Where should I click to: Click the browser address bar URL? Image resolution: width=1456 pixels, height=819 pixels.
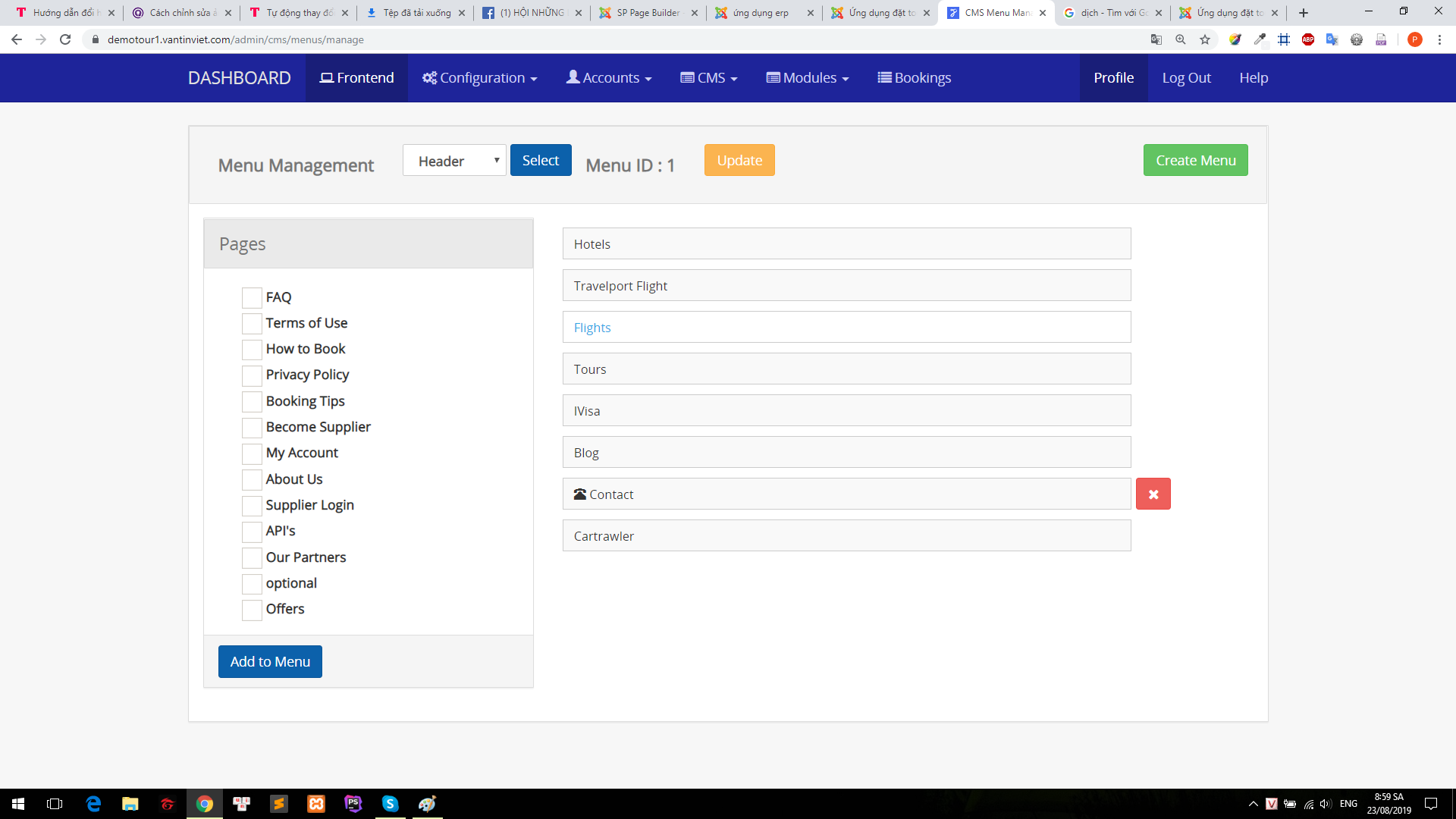coord(236,39)
